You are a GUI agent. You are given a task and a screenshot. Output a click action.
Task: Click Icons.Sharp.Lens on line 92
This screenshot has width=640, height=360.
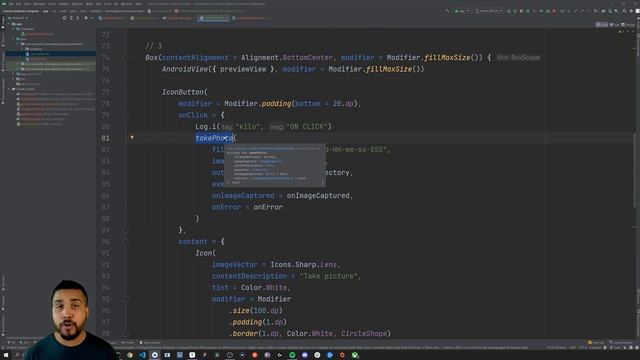(x=304, y=264)
